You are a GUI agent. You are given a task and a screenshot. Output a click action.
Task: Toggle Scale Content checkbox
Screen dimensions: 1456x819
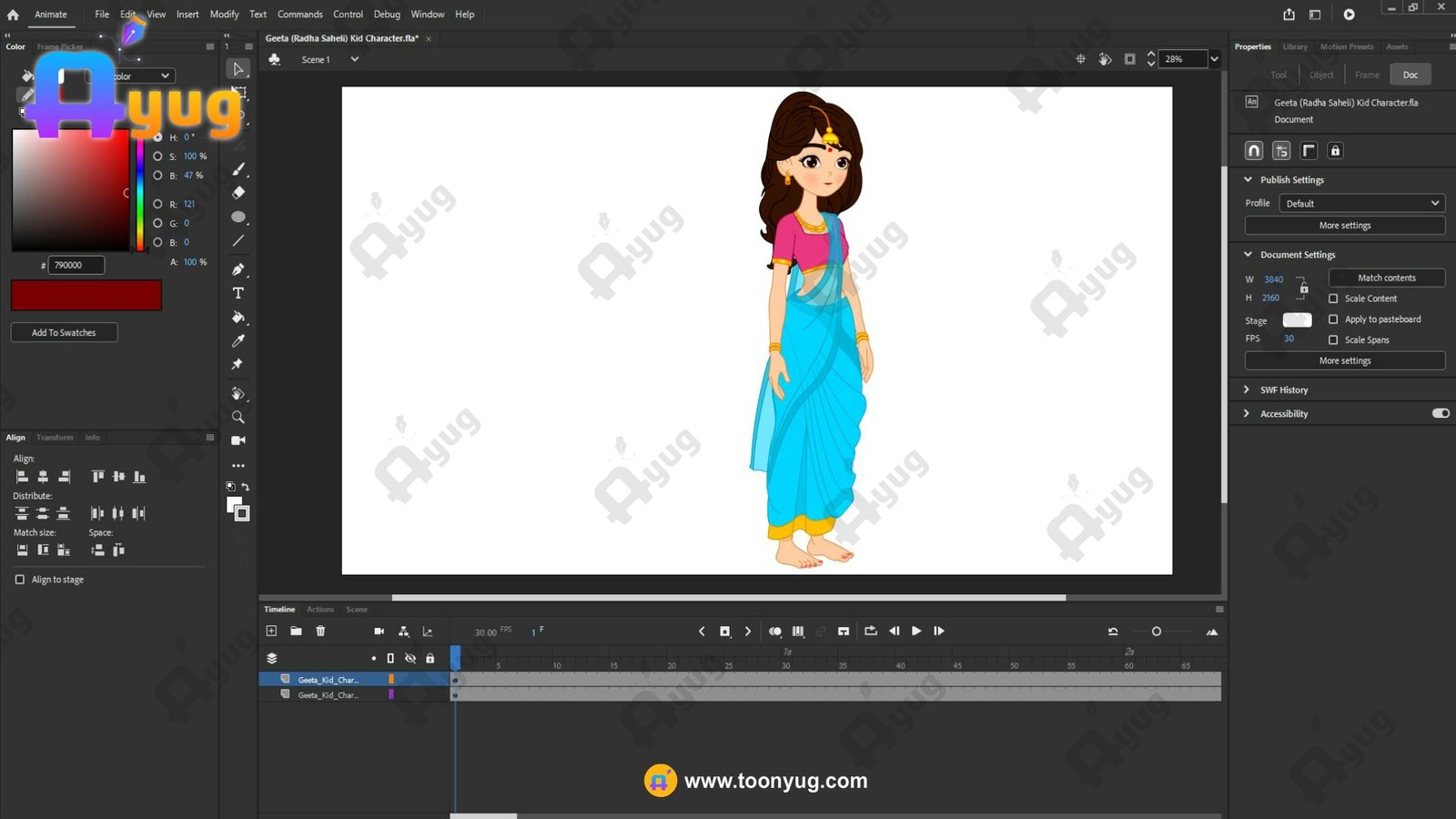tap(1333, 298)
